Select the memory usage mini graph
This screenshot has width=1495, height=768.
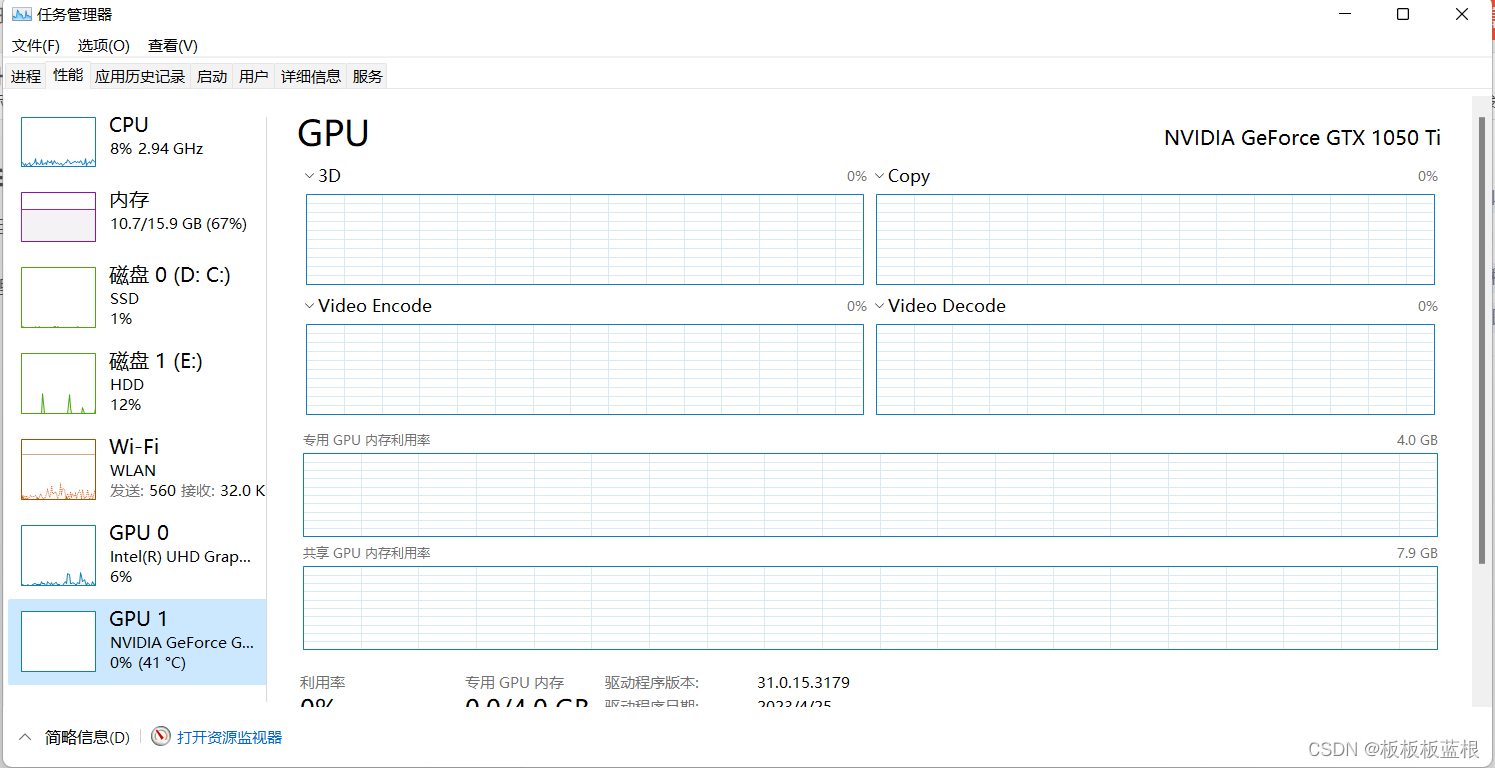(x=58, y=217)
